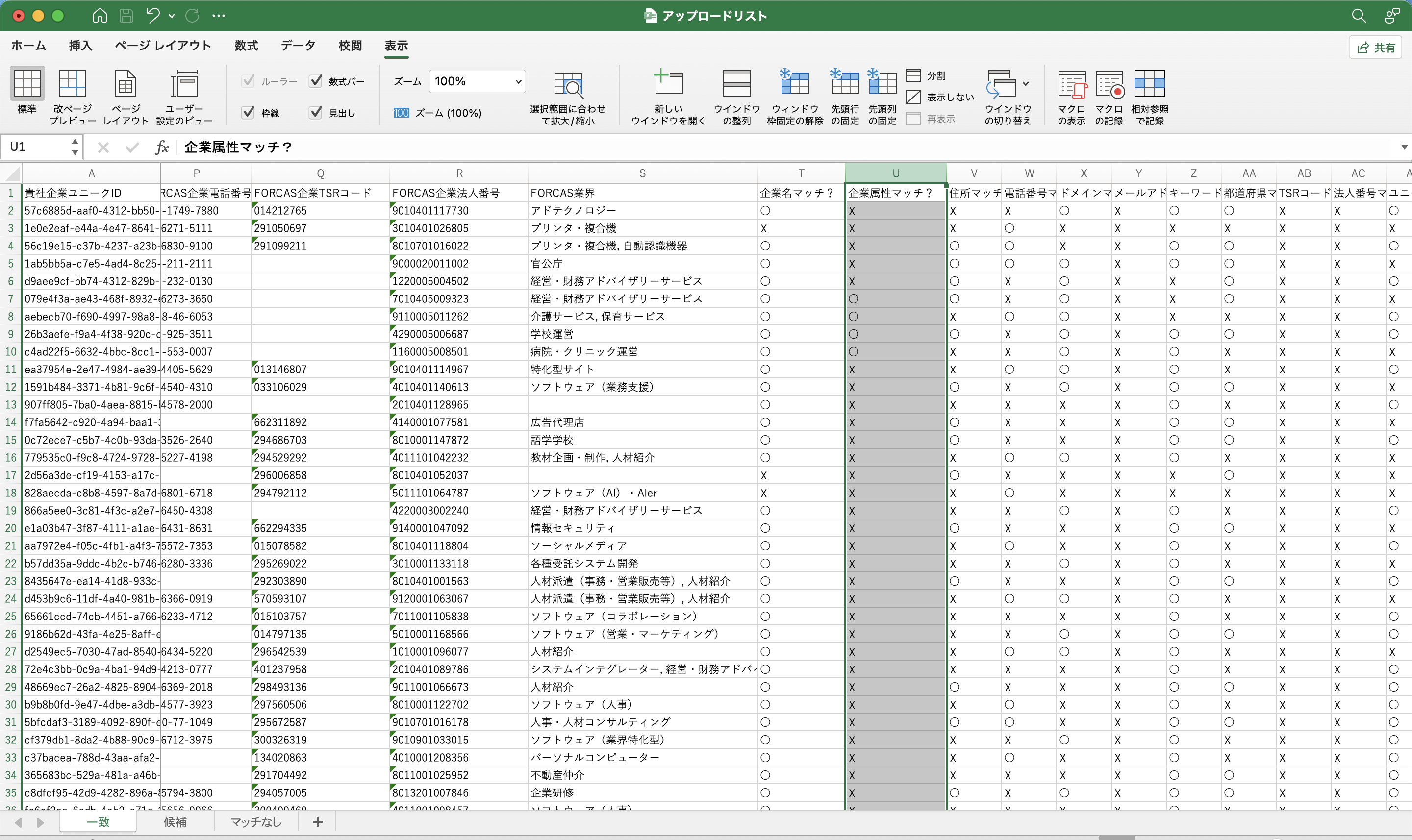Click ウィンドウ枠固定の解除 icon
This screenshot has height=840, width=1412.
pos(794,84)
